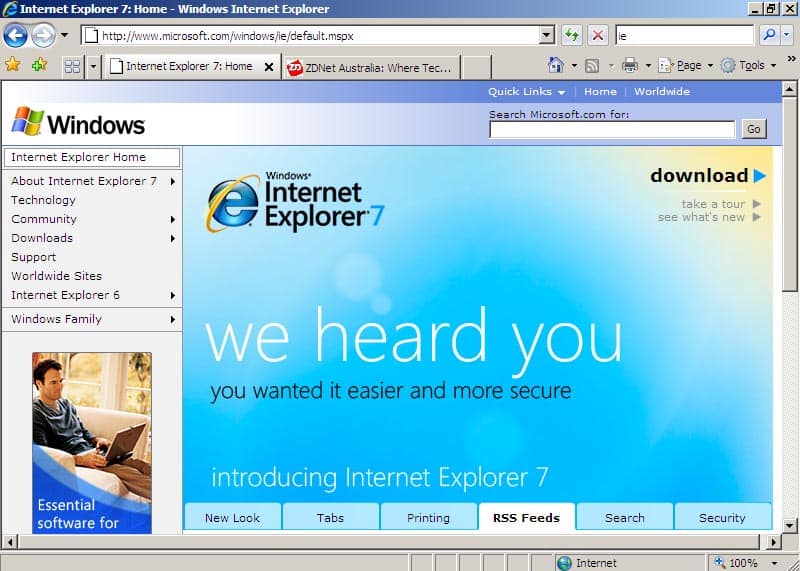Click the Add to Favorites icon
This screenshot has width=800, height=571.
pos(39,65)
